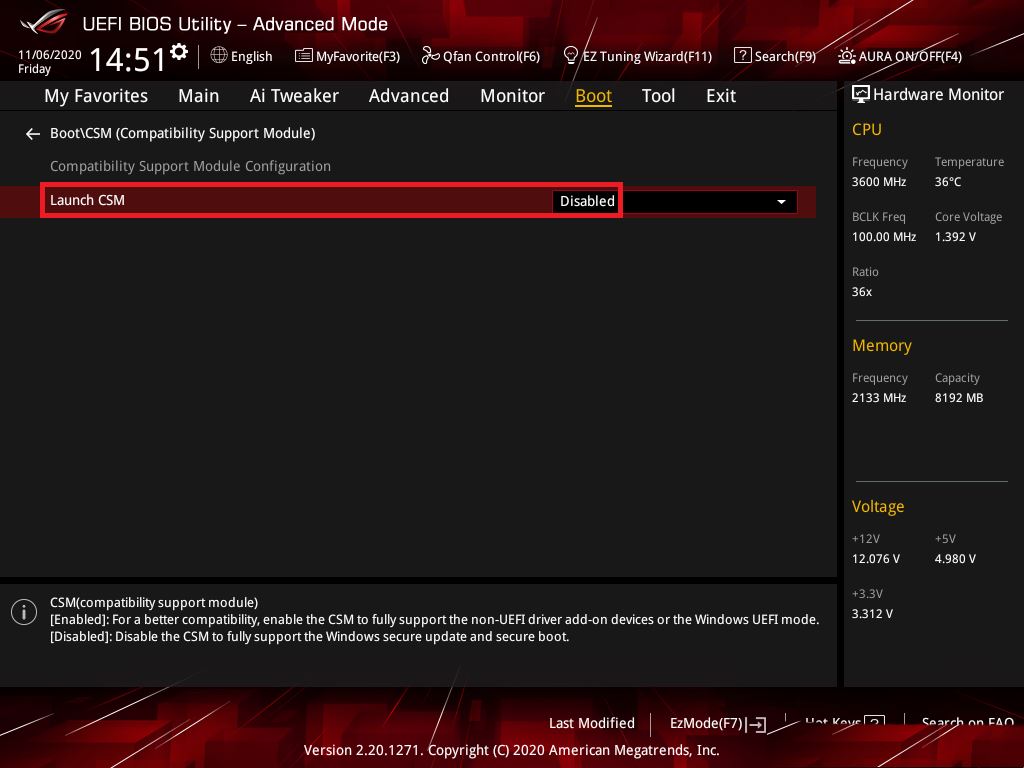1024x768 pixels.
Task: Click CPU frequency value 3600 MHz
Action: [878, 182]
